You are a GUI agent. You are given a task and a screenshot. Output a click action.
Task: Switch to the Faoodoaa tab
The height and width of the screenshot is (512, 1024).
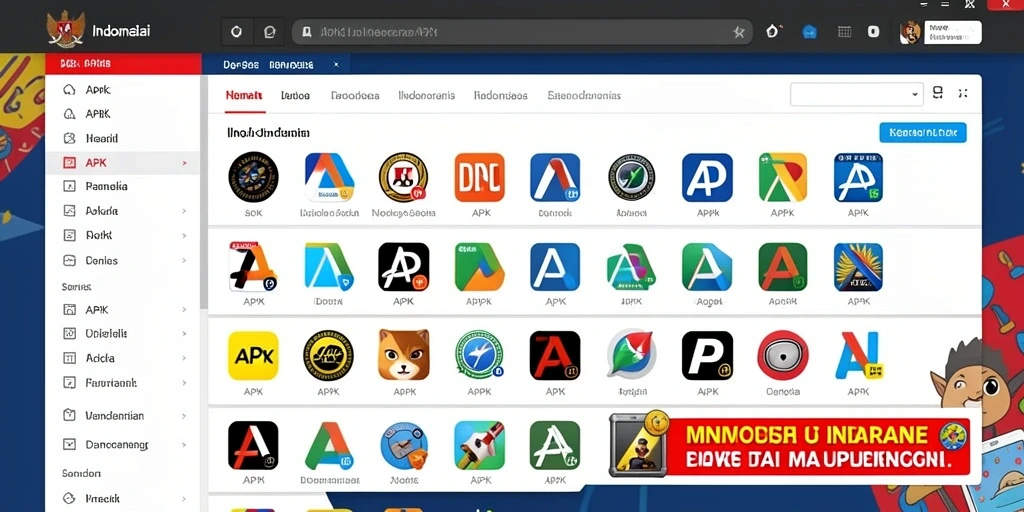tap(355, 95)
